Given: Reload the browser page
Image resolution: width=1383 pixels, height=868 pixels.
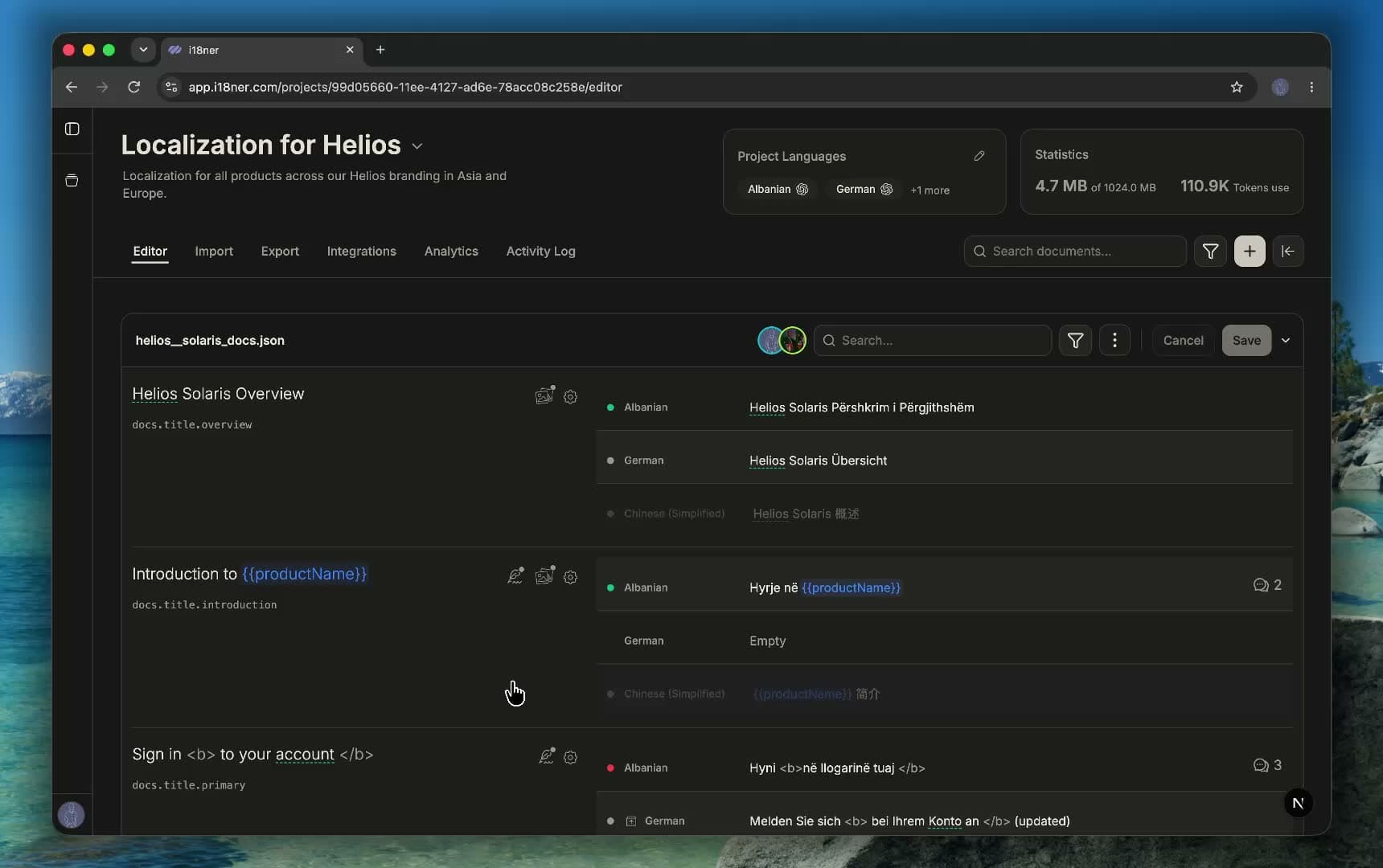Looking at the screenshot, I should tap(133, 87).
